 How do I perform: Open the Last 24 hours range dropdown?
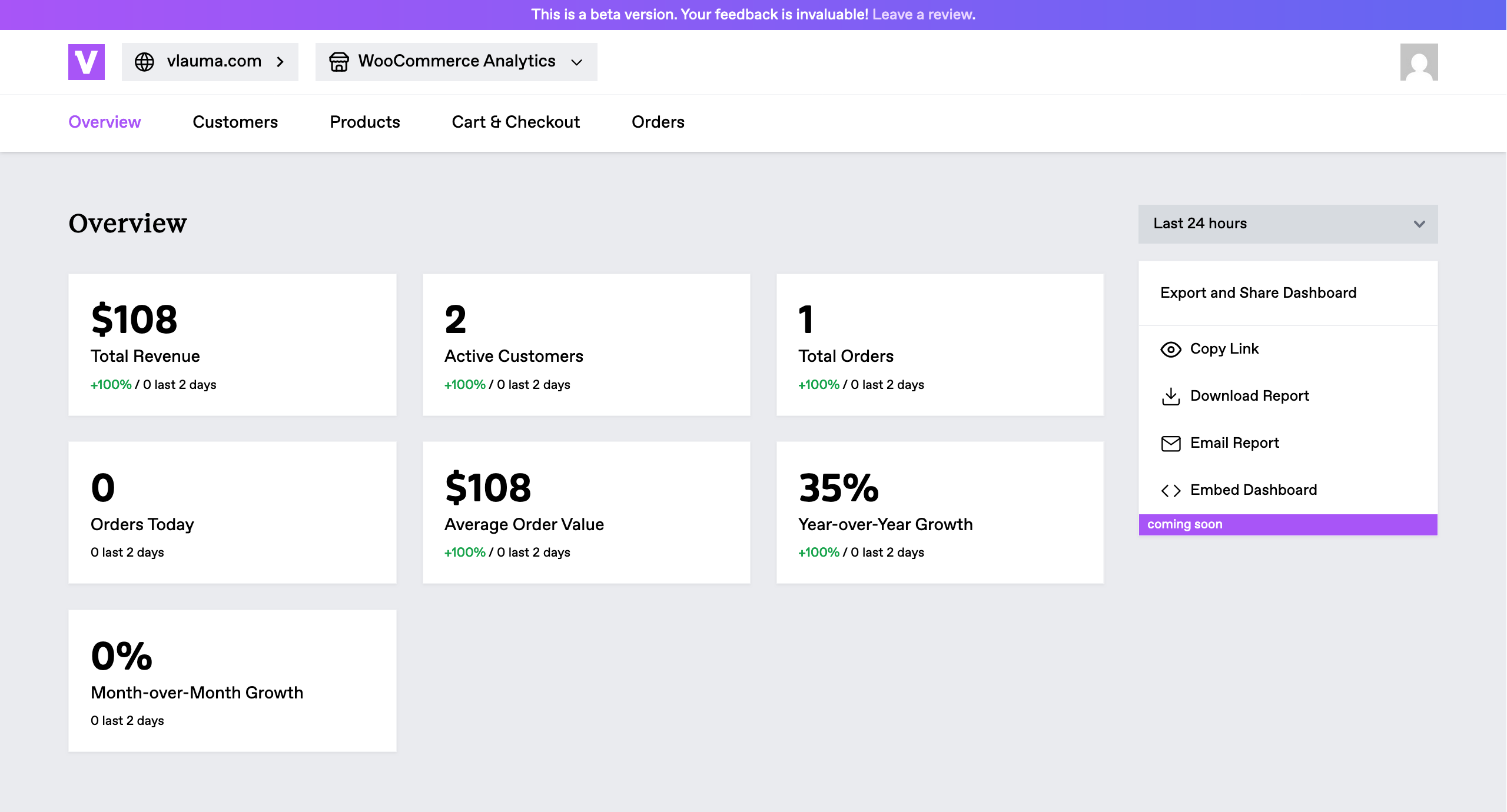pyautogui.click(x=1287, y=224)
